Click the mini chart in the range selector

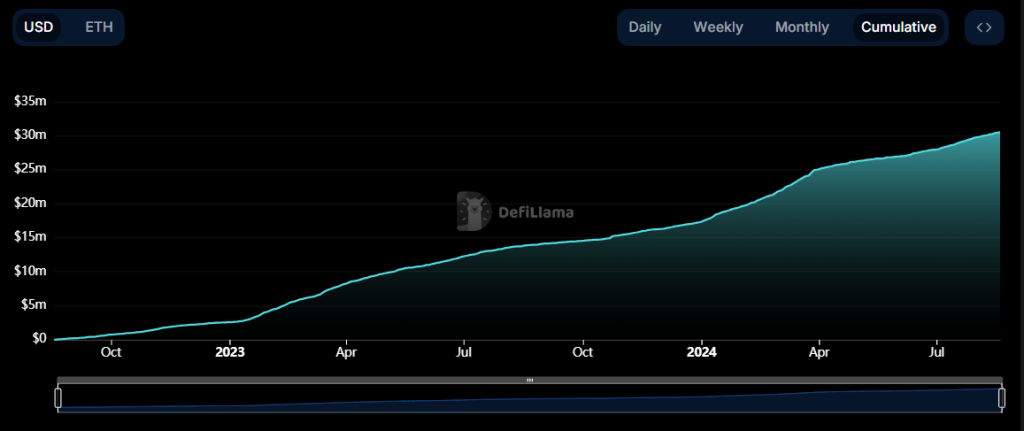(530, 398)
